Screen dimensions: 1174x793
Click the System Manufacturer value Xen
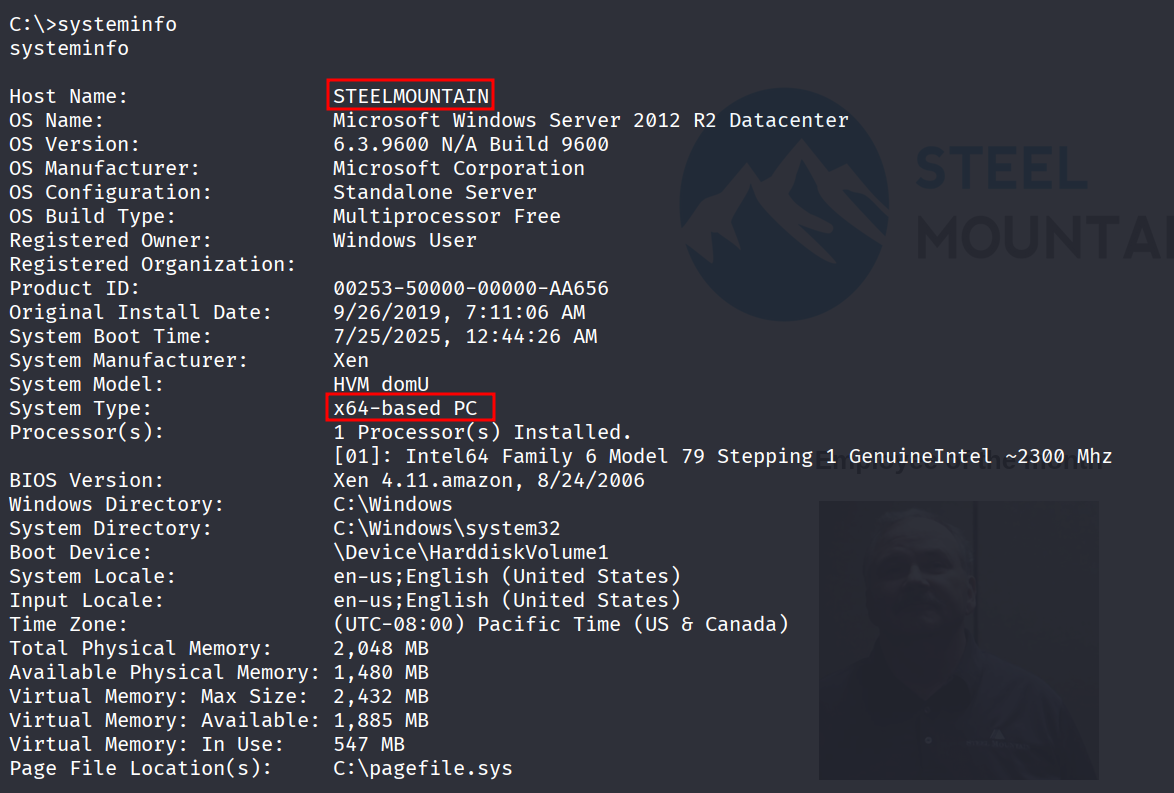pos(351,360)
